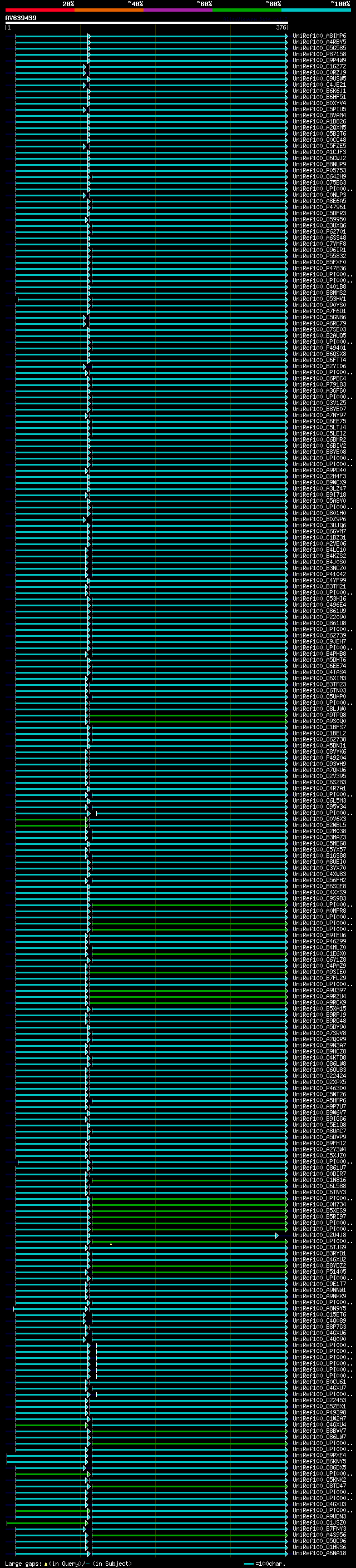Viewport: 356px width, 1568px height.
Task: Select the UniRef100_Q56FH2 label
Action: (319, 880)
